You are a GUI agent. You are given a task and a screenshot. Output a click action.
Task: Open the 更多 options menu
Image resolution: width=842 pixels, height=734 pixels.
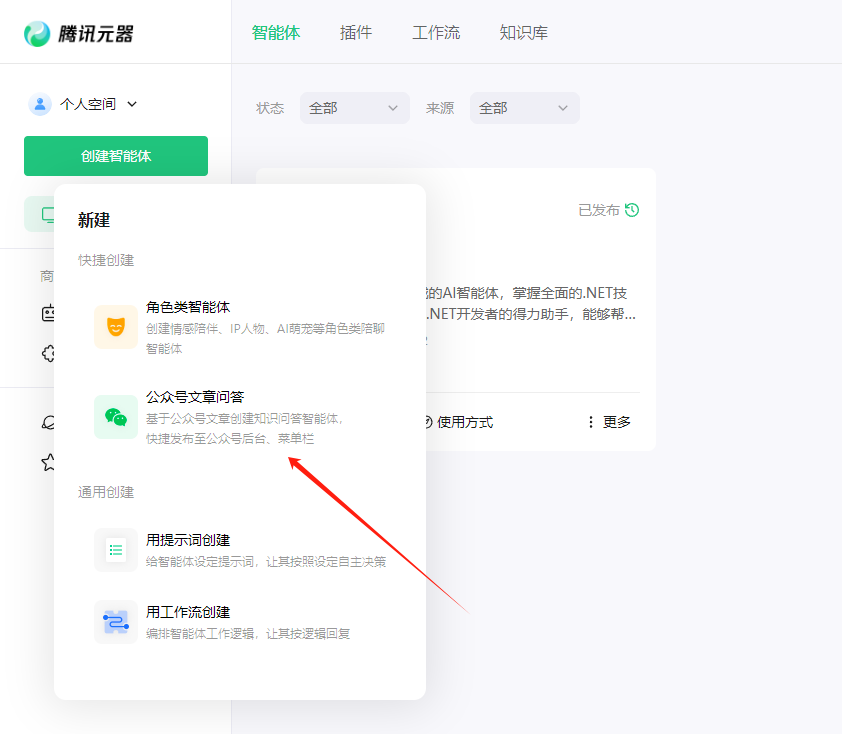pos(609,422)
